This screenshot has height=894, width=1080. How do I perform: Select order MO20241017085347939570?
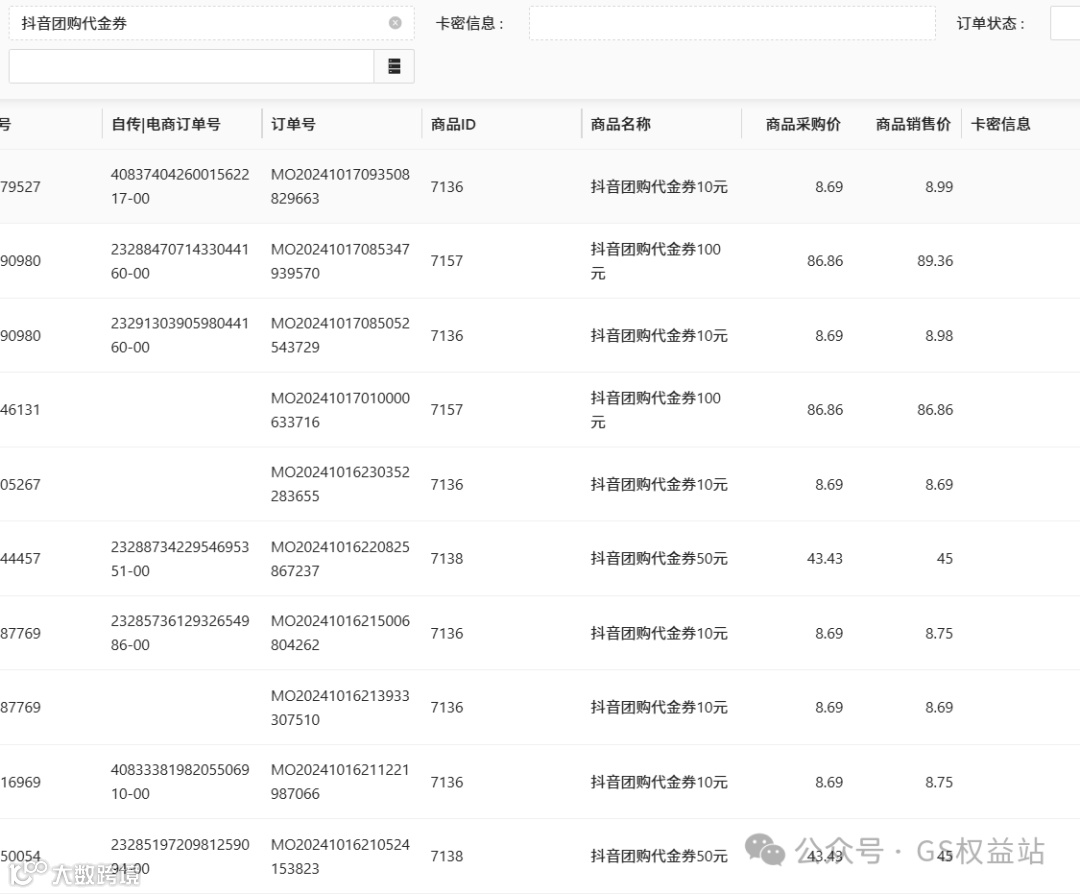pyautogui.click(x=340, y=261)
